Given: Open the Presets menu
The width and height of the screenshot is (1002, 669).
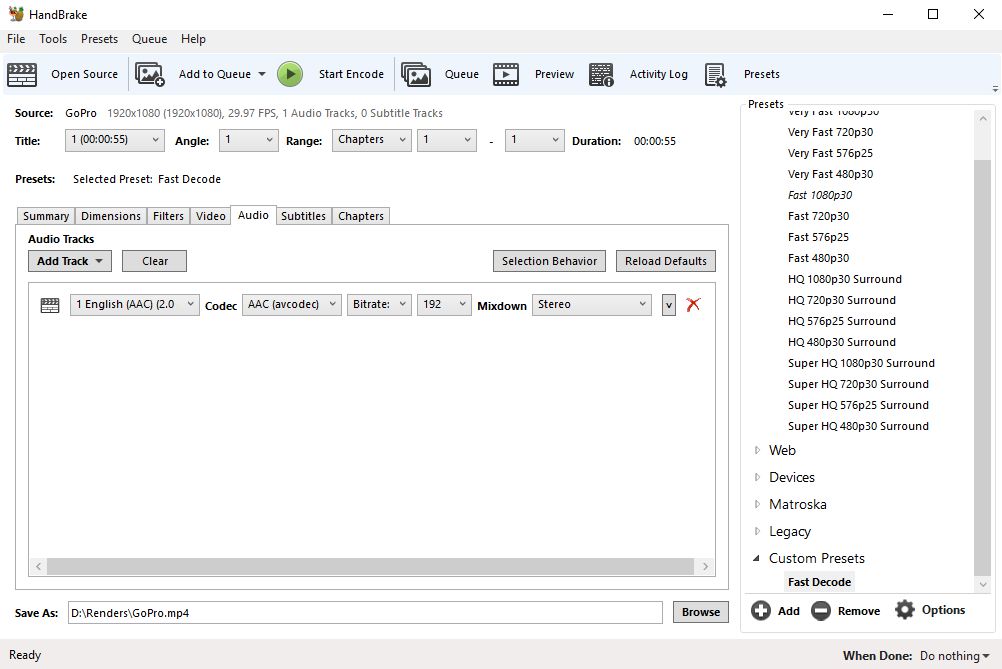Looking at the screenshot, I should click(99, 39).
